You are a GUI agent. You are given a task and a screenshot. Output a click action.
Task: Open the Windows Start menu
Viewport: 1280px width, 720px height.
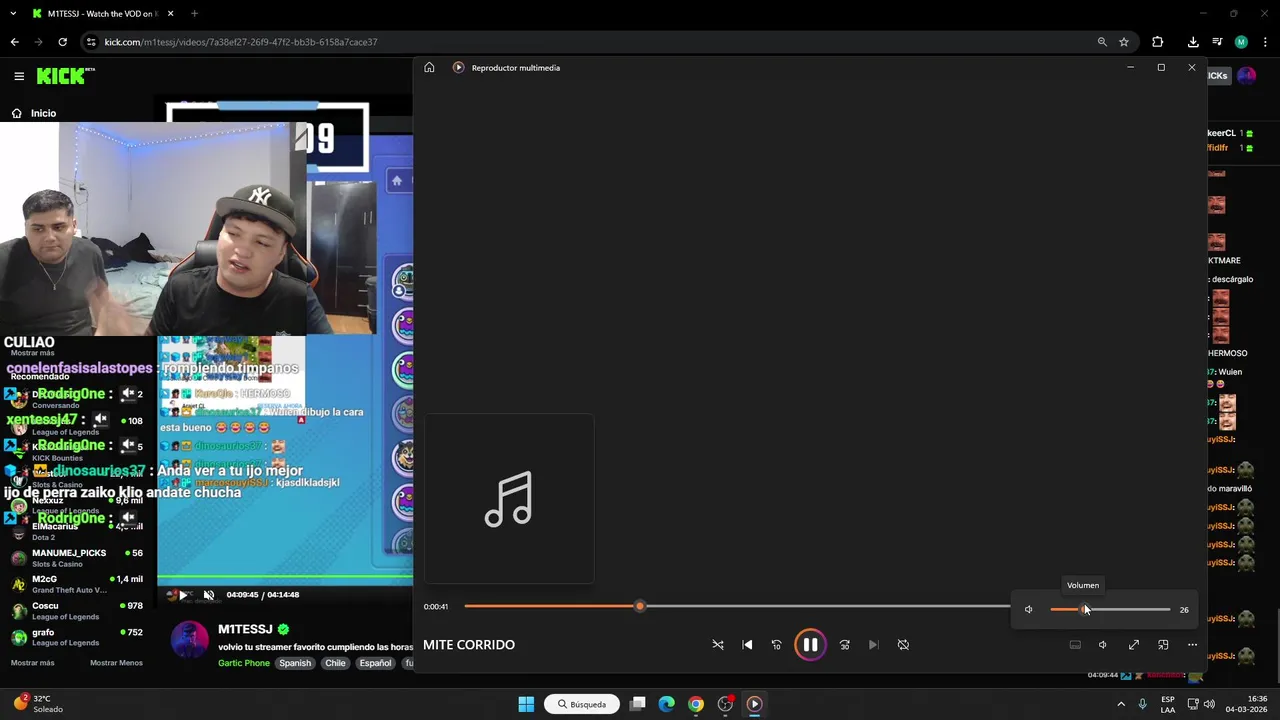coord(526,704)
